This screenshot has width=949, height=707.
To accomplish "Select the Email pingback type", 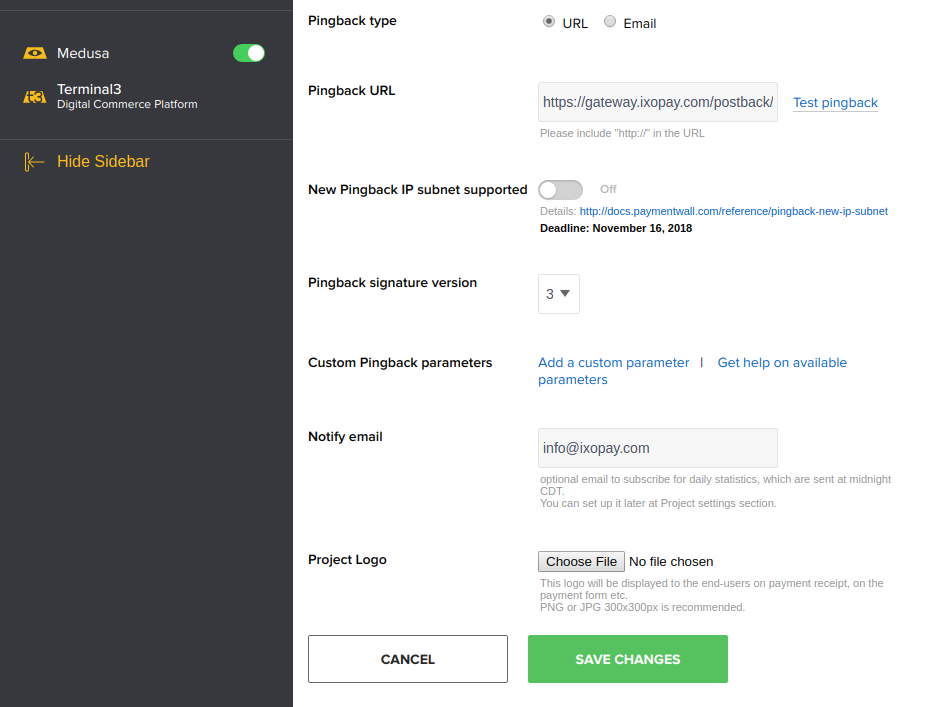I will (x=610, y=22).
